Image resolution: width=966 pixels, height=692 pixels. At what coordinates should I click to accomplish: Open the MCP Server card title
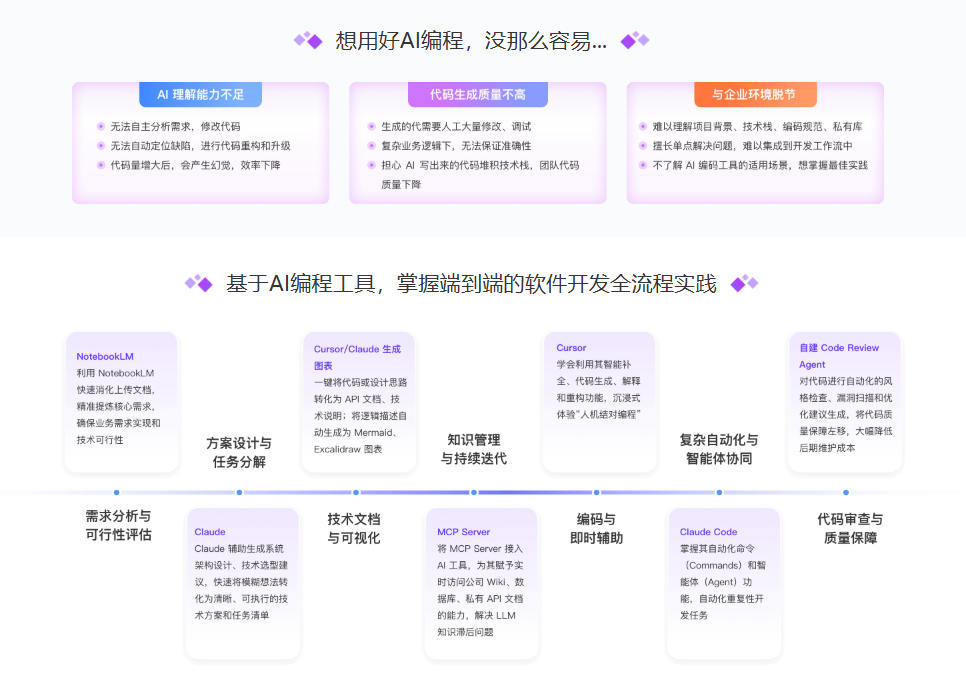463,532
